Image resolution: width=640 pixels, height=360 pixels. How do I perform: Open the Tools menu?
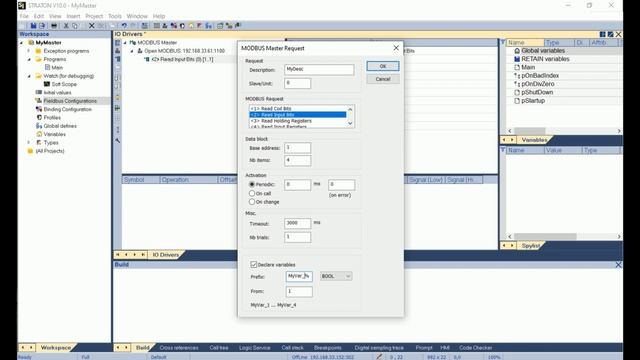(x=115, y=16)
